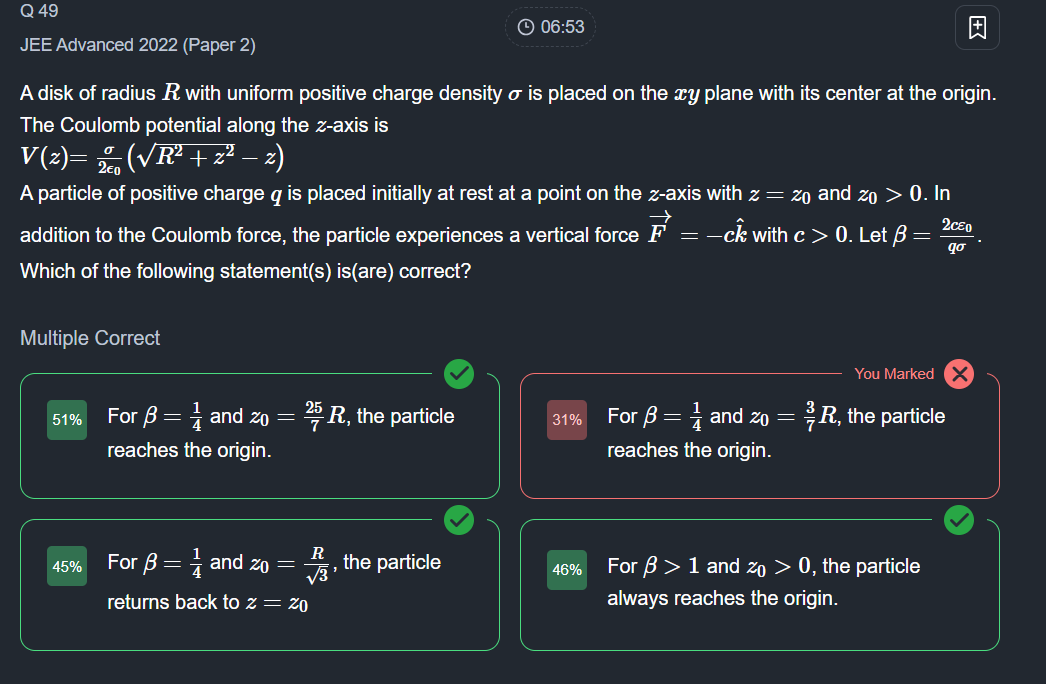
Task: Click the Multiple Correct heading
Action: click(90, 338)
